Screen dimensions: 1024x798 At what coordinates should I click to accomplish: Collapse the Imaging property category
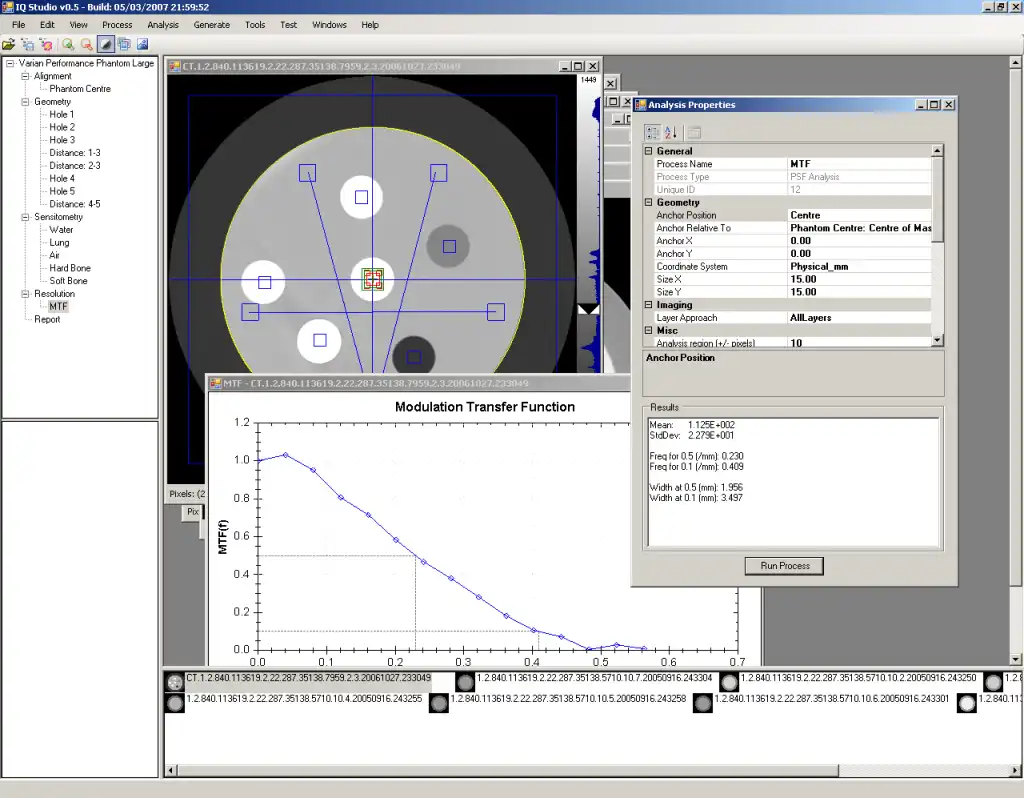pyautogui.click(x=648, y=305)
